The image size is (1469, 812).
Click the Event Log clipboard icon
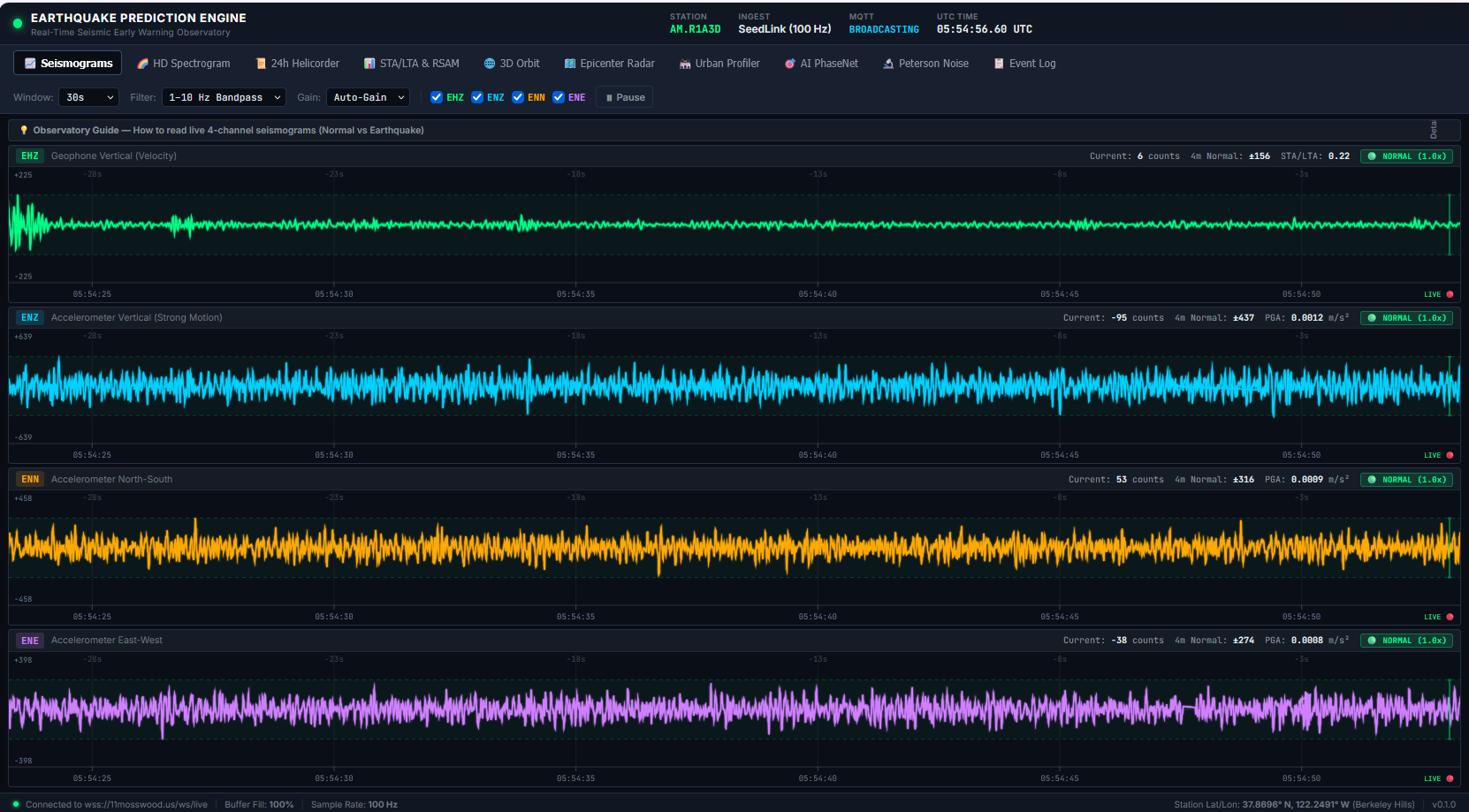pos(999,64)
